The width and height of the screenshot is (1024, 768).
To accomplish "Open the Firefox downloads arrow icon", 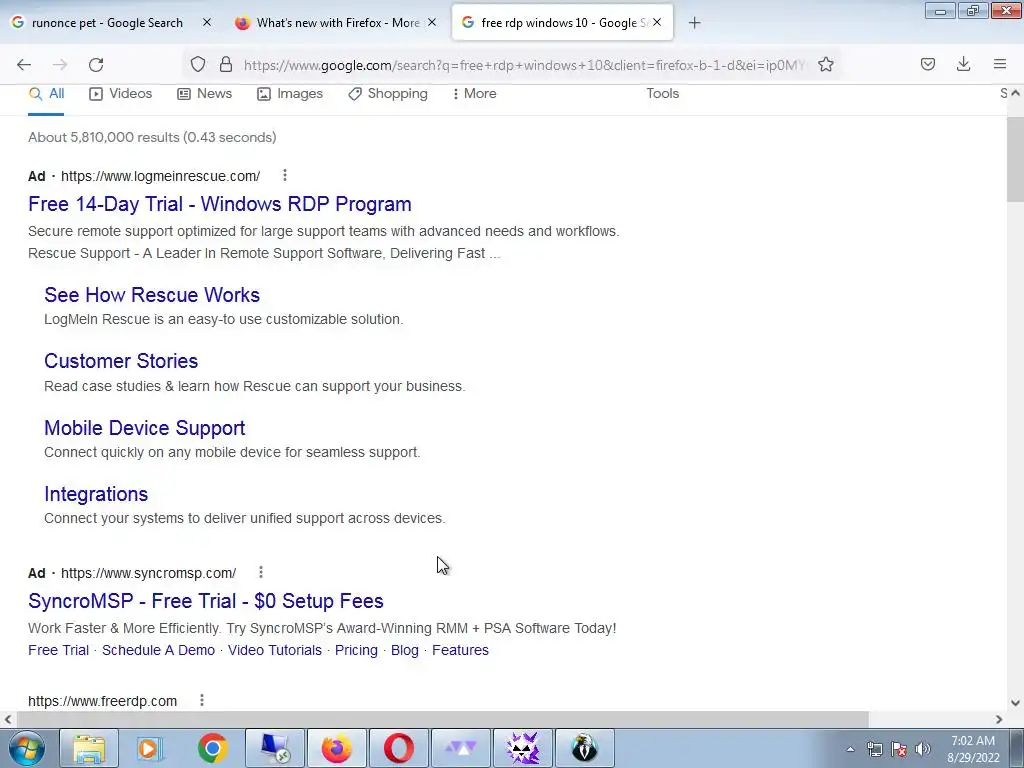I will point(963,64).
